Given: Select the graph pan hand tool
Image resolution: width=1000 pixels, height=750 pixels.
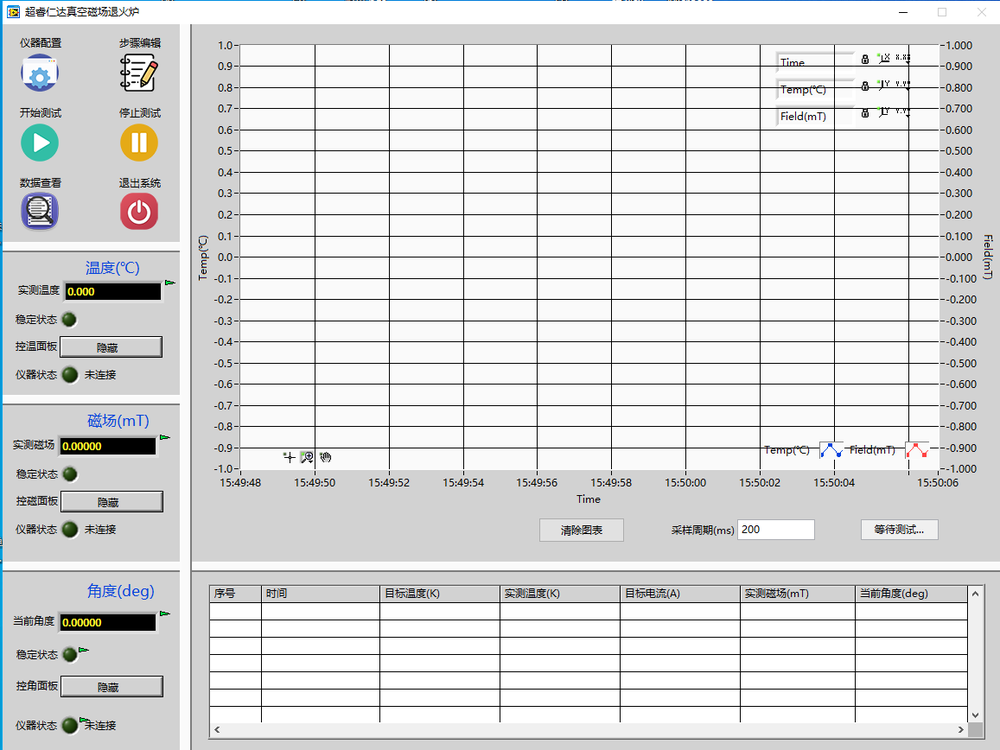Looking at the screenshot, I should pos(325,457).
